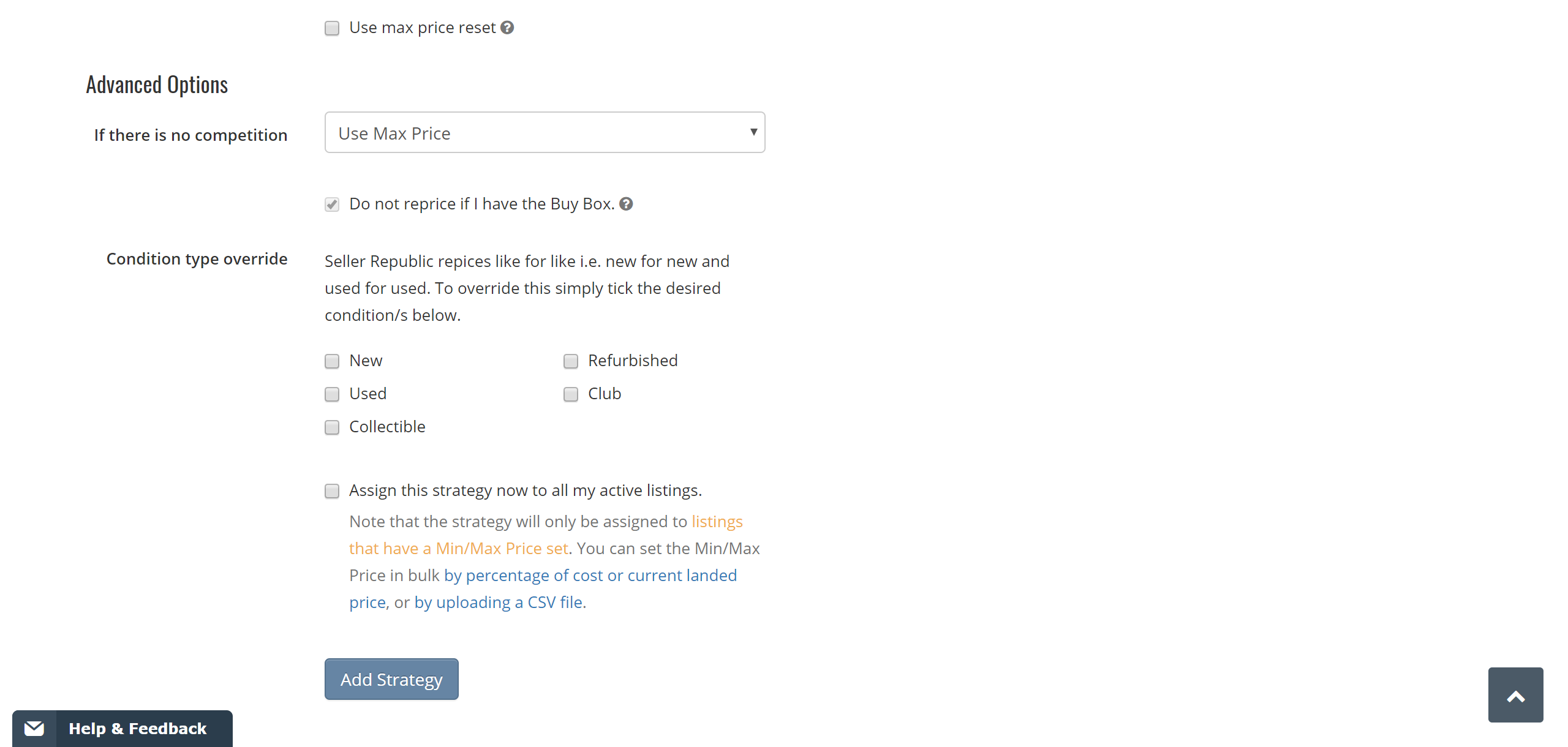
Task: Open help for Buy Box repricing option
Action: pos(627,205)
